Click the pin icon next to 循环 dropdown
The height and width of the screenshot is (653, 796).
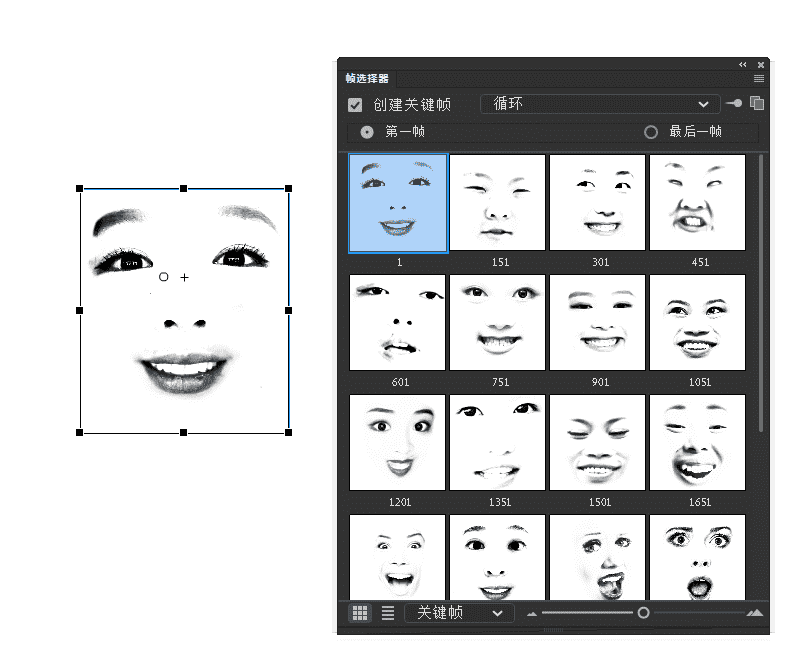[x=735, y=103]
